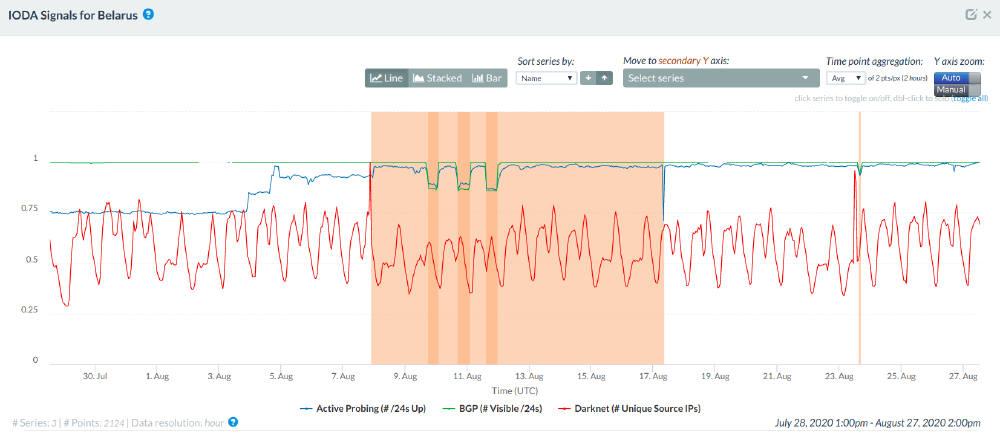Switch chart to Stacked view

tap(438, 78)
